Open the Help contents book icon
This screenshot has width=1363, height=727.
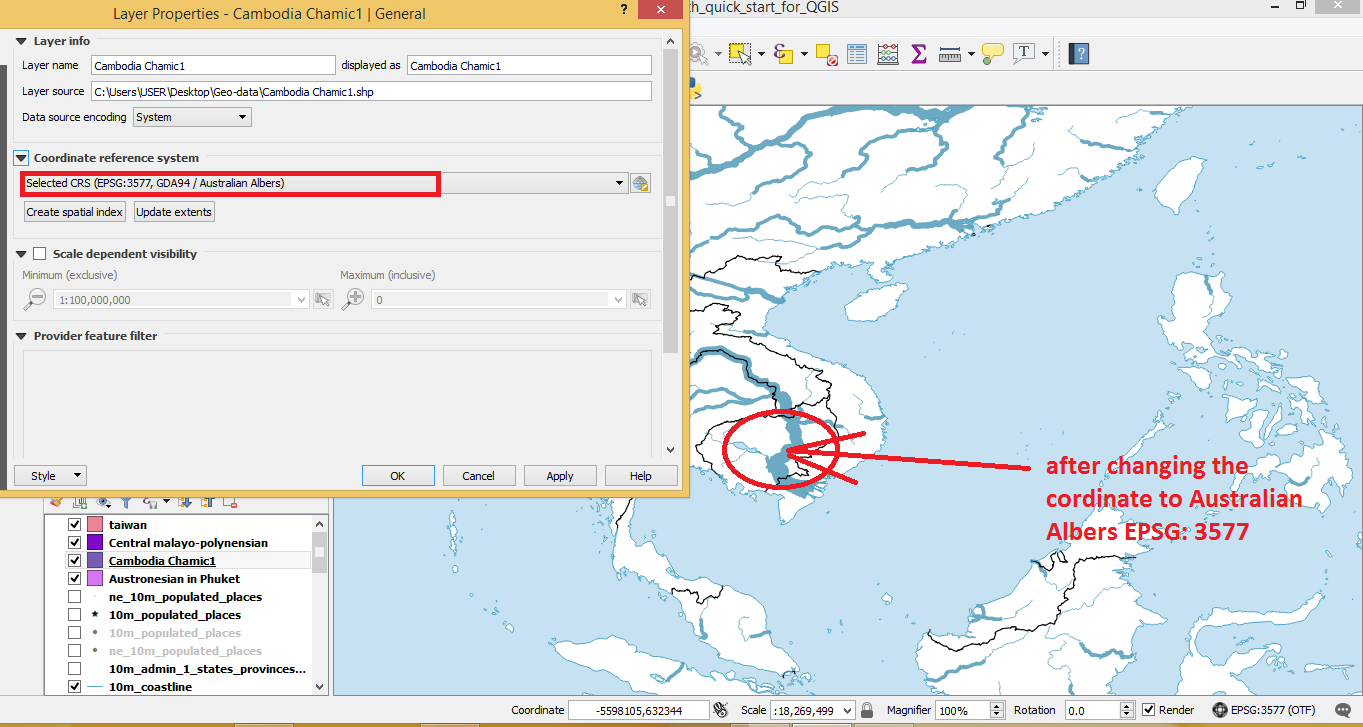click(x=1078, y=54)
